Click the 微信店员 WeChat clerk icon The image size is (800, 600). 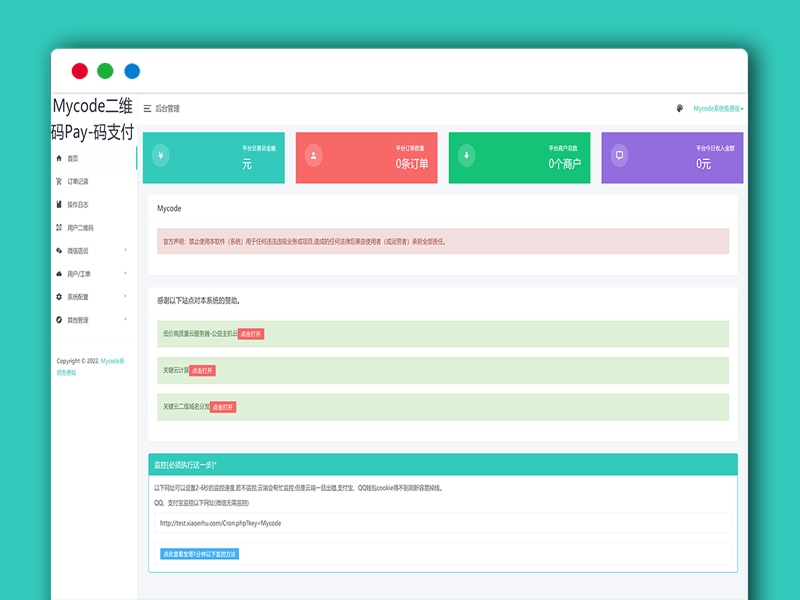57,249
